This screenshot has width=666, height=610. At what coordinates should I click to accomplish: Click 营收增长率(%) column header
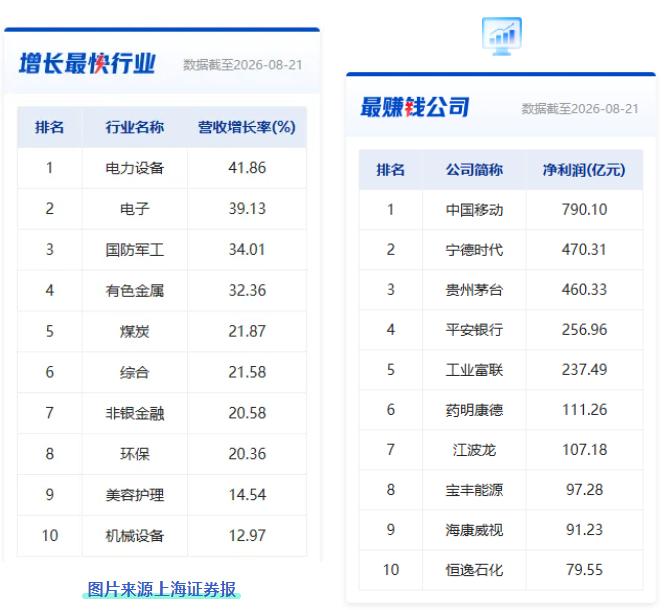point(247,127)
